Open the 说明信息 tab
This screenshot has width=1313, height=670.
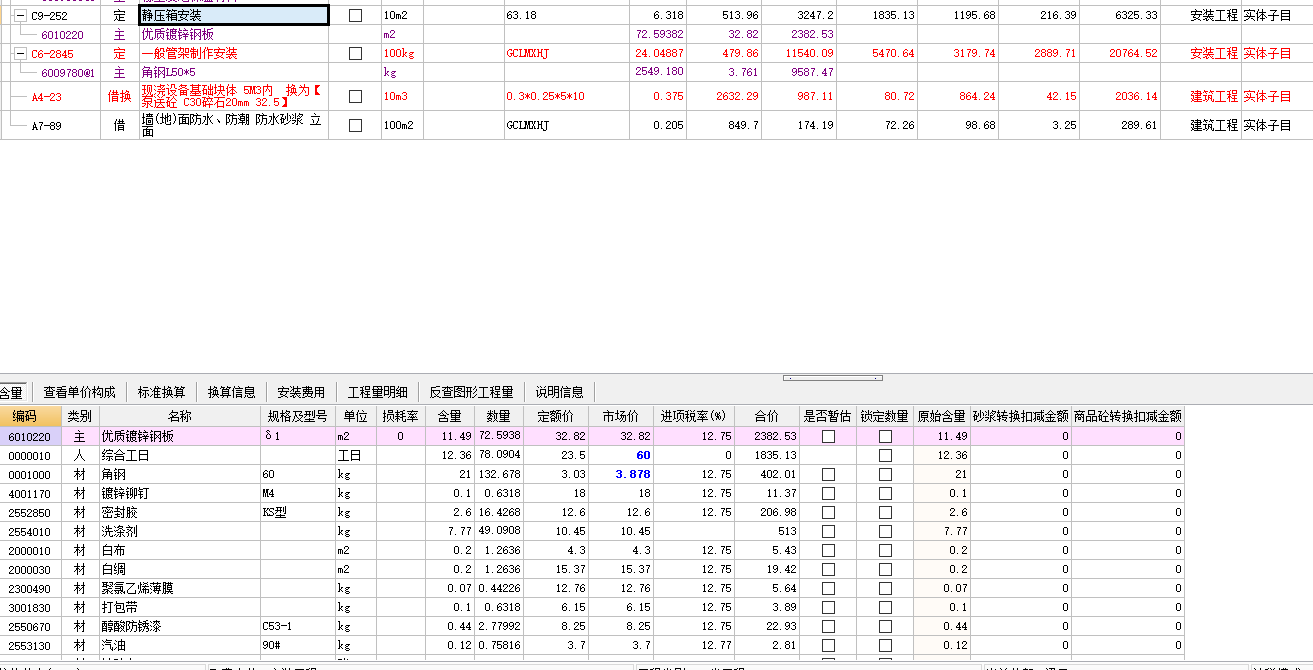tap(559, 392)
